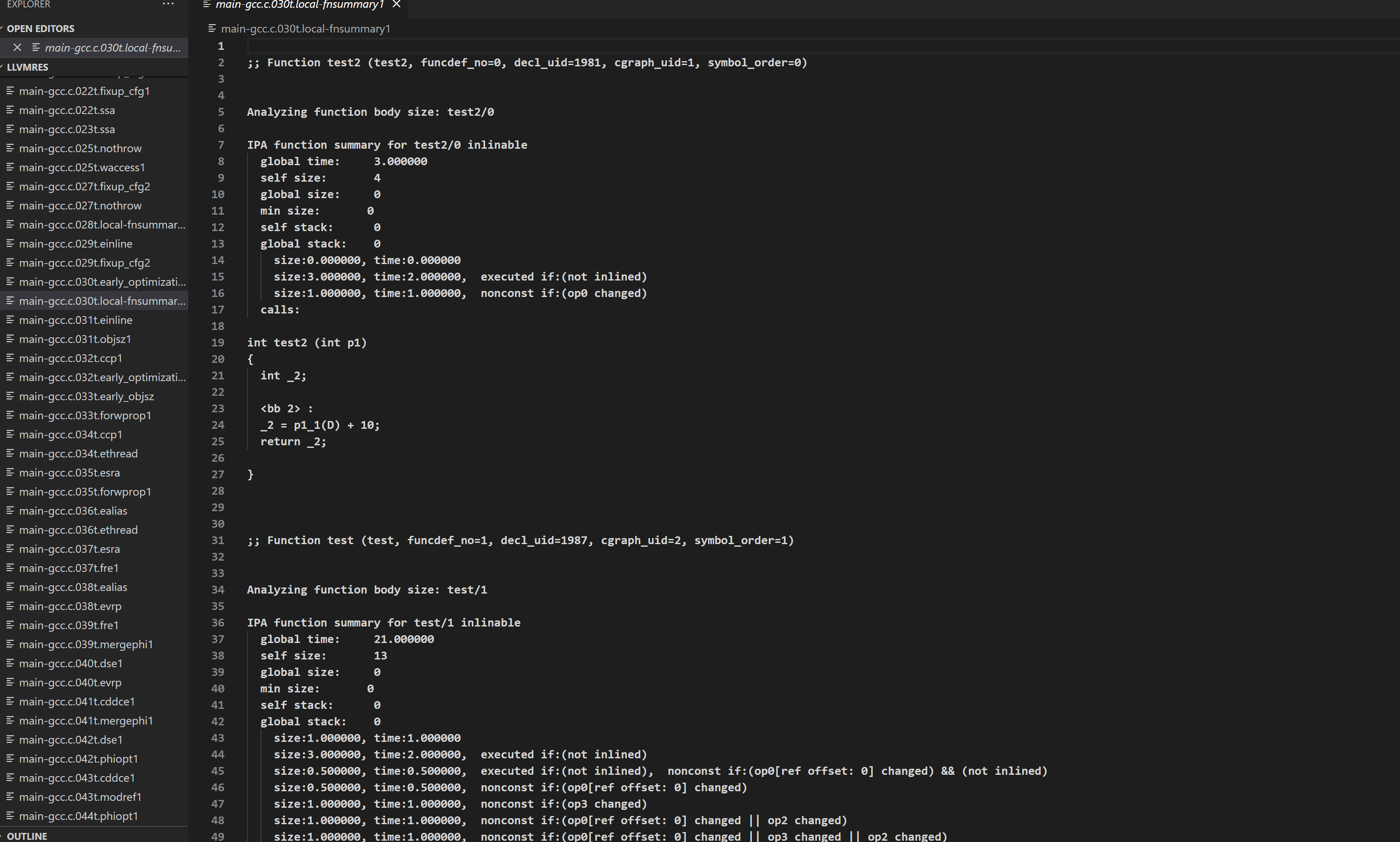Open main-gcc.c.025t.nothrow in the explorer
This screenshot has width=1400, height=842.
80,149
